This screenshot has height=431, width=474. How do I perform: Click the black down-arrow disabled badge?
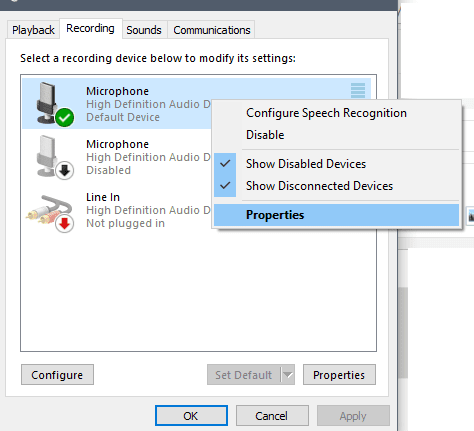[x=65, y=171]
